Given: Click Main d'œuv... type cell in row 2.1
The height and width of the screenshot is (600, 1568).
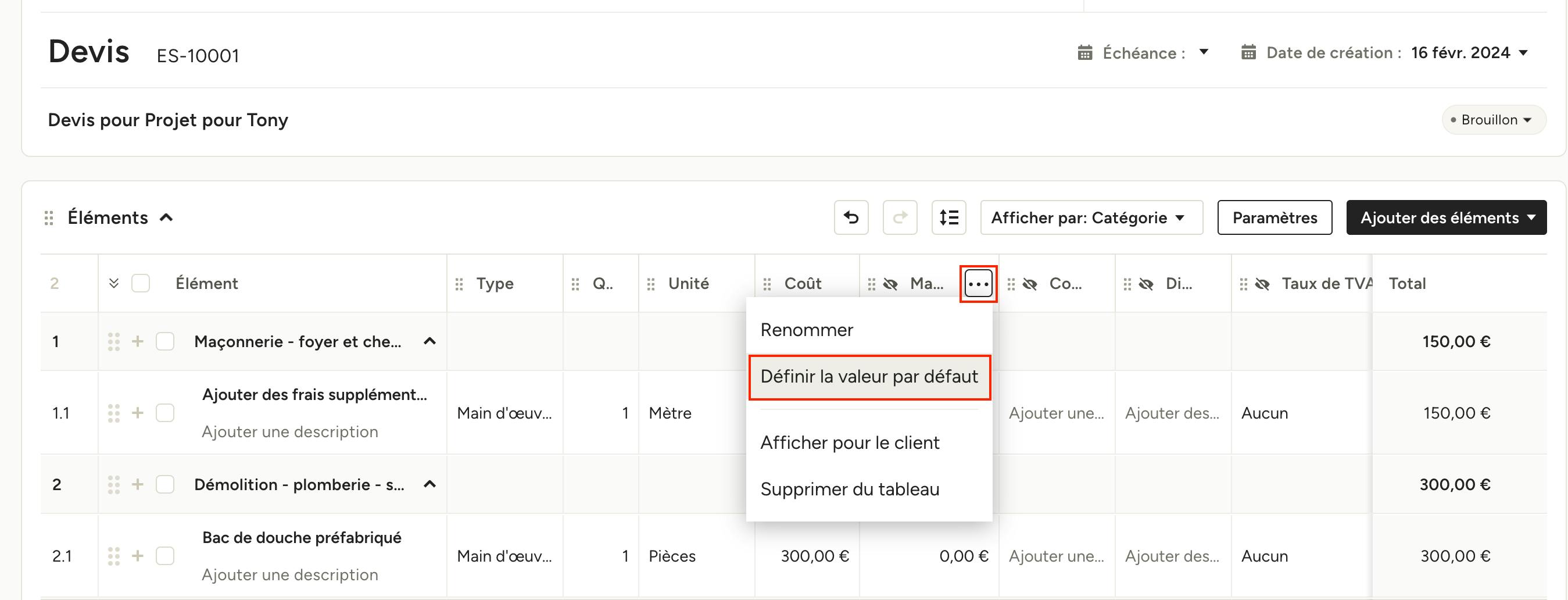Looking at the screenshot, I should click(x=504, y=556).
